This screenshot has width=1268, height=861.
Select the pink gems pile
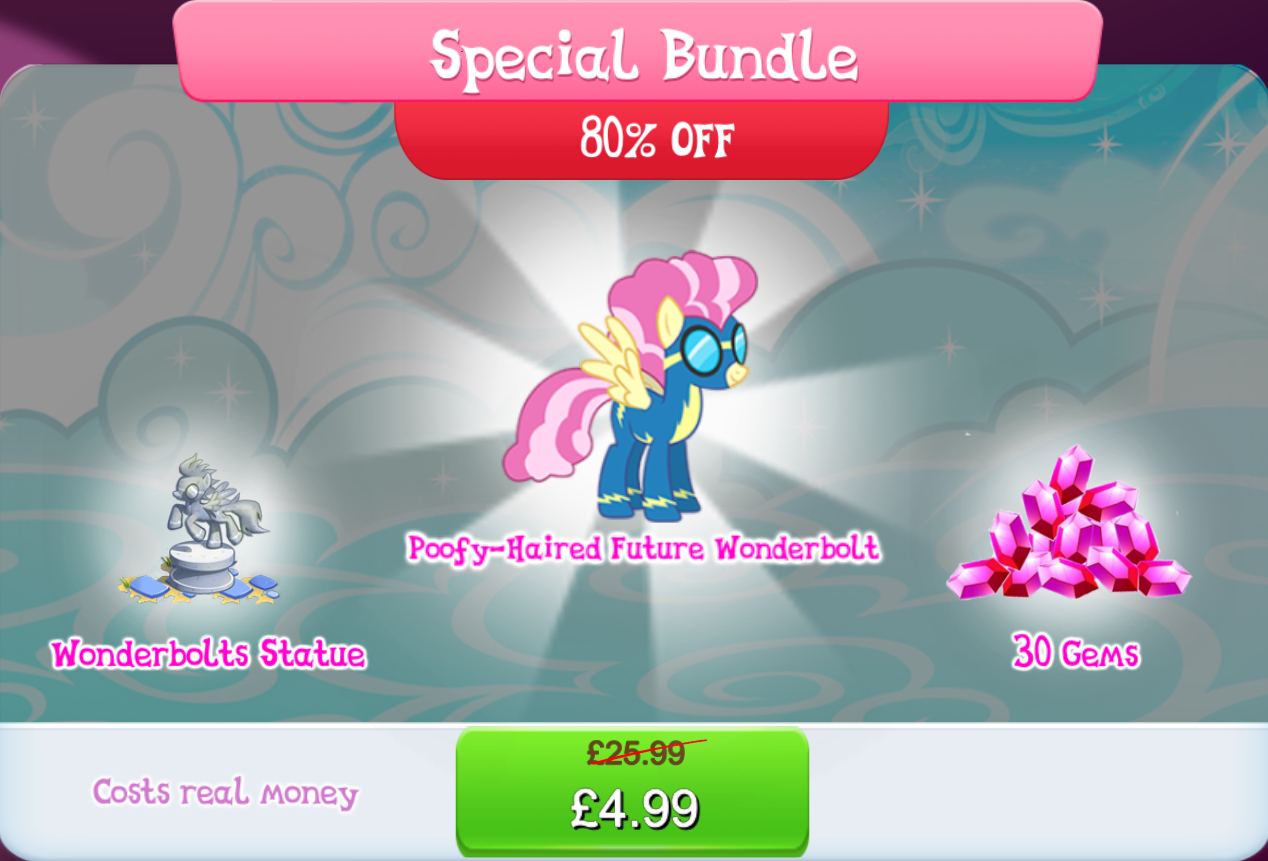[1069, 525]
